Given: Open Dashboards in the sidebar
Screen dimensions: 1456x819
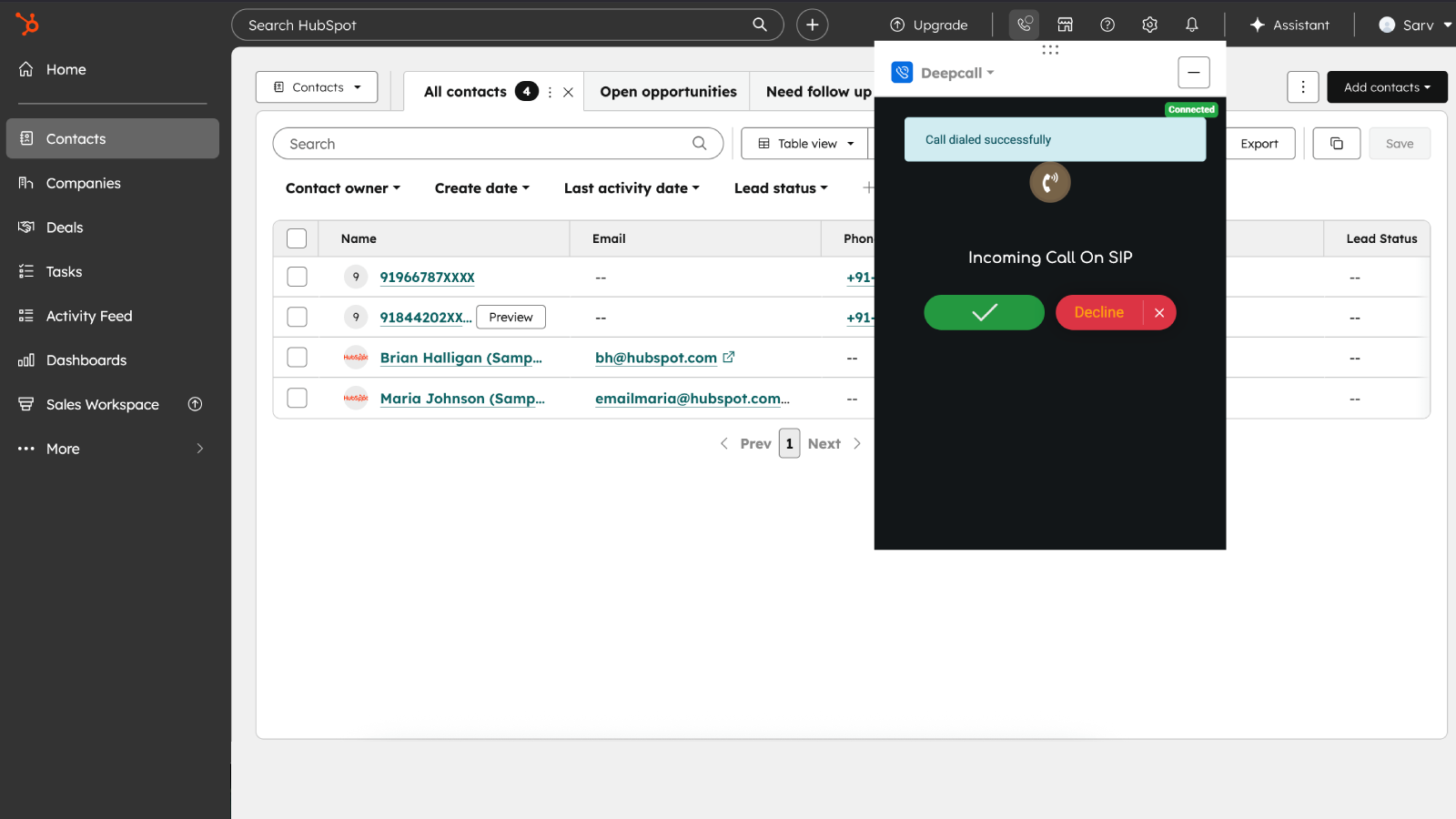Looking at the screenshot, I should 112,360.
